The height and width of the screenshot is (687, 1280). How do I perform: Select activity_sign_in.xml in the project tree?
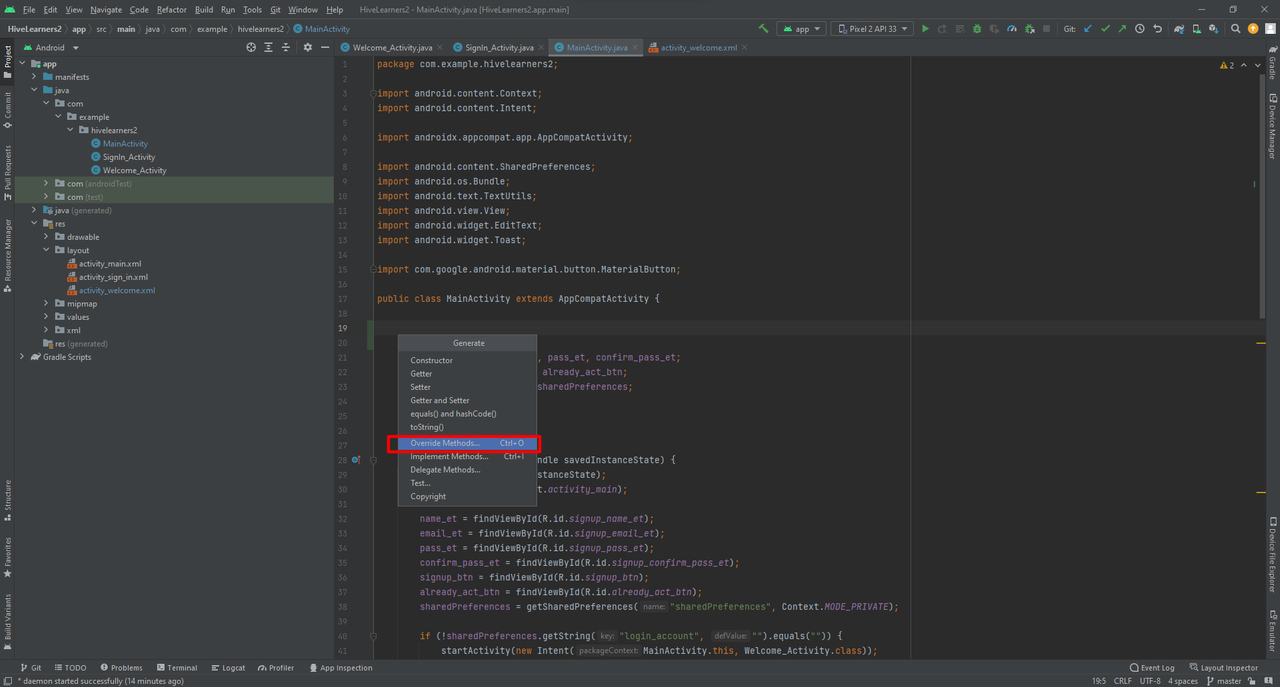113,277
